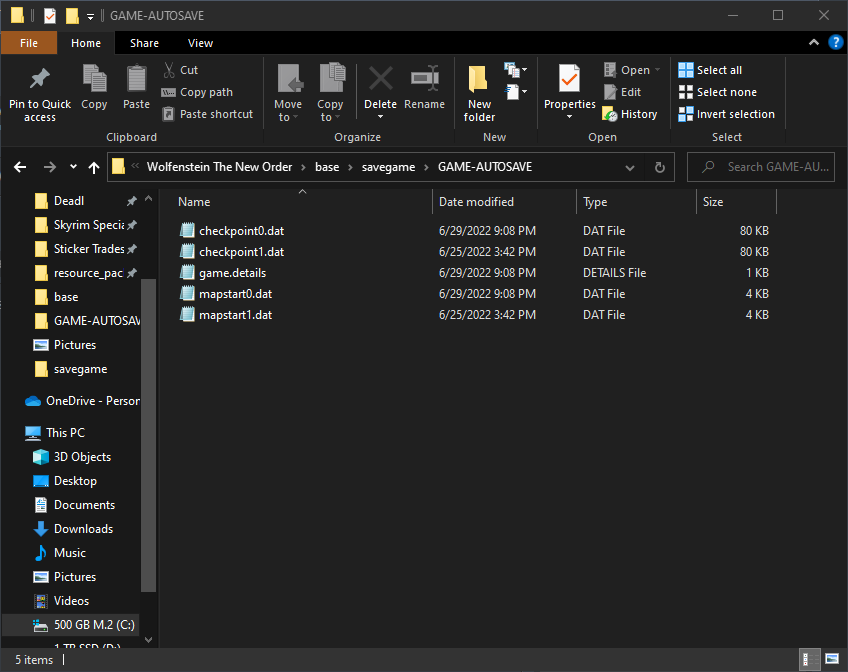Expand the Properties dropdown arrow
The height and width of the screenshot is (672, 848).
pos(569,117)
